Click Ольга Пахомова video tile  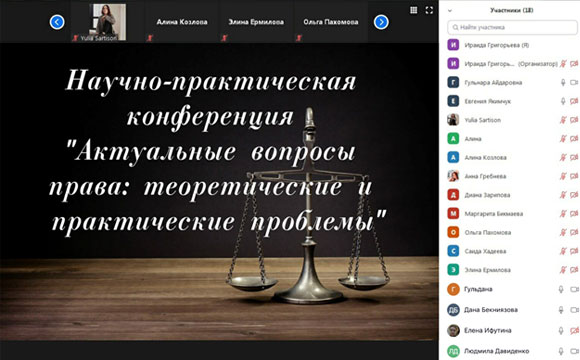[x=331, y=22]
